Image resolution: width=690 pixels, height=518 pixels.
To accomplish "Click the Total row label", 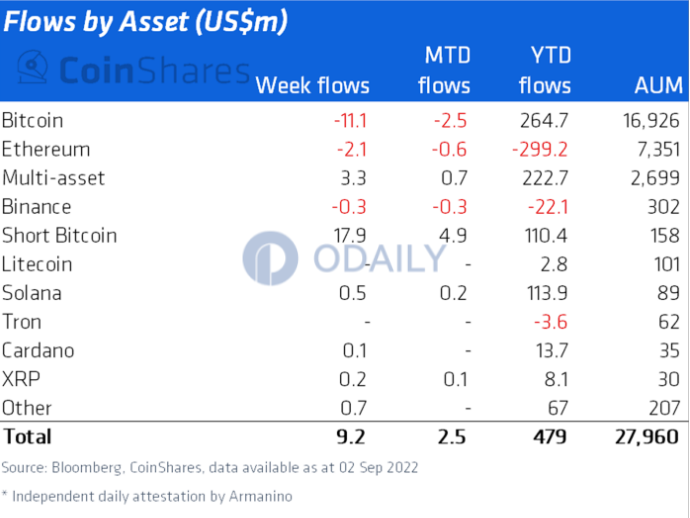I will [27, 437].
